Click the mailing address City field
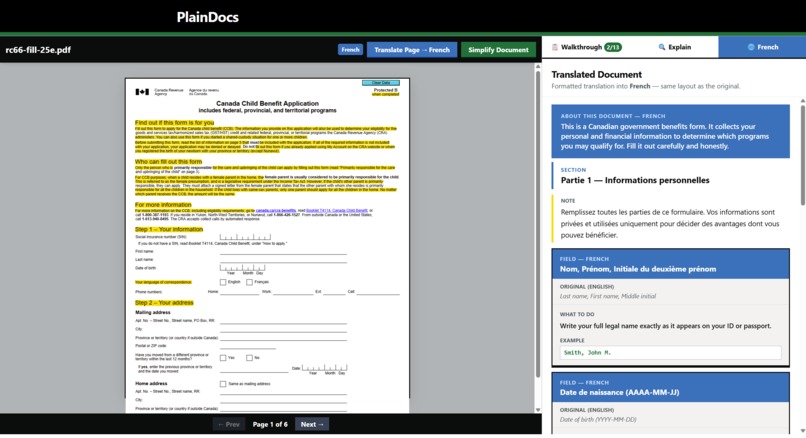The height and width of the screenshot is (438, 806). [283, 330]
